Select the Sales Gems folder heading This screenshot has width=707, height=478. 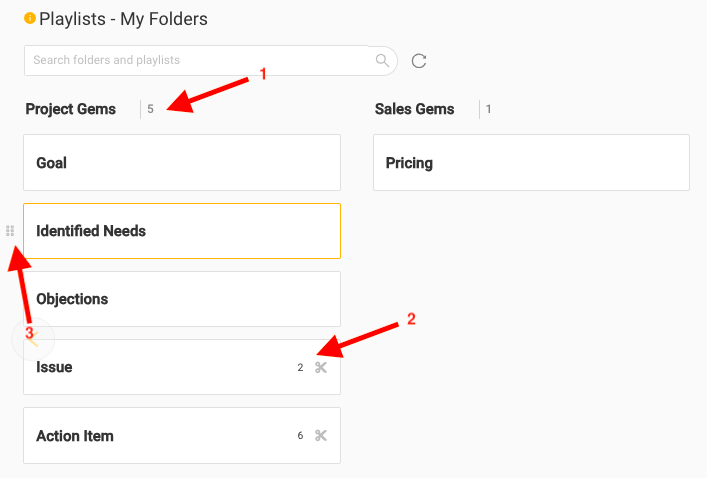click(x=414, y=109)
